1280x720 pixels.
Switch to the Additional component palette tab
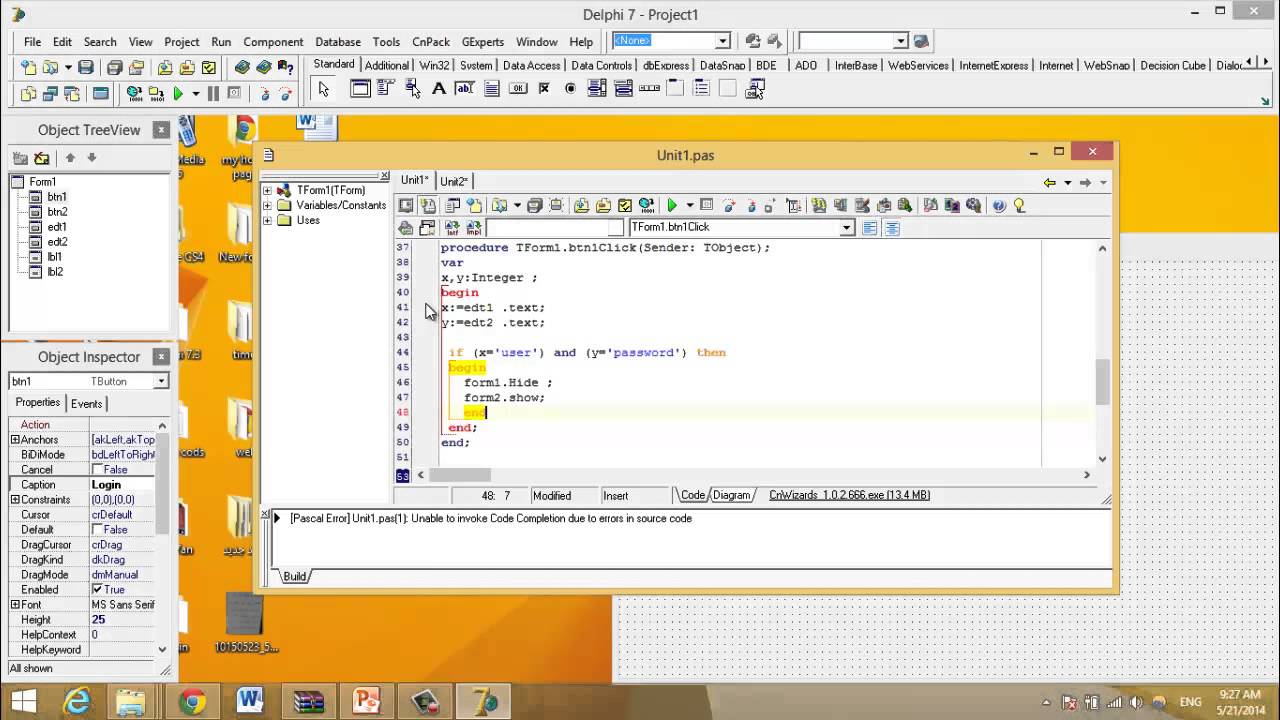tap(387, 66)
